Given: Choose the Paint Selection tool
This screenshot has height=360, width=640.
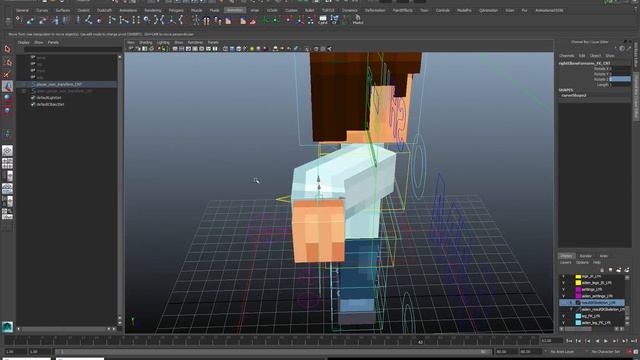Looking at the screenshot, I should 7,74.
